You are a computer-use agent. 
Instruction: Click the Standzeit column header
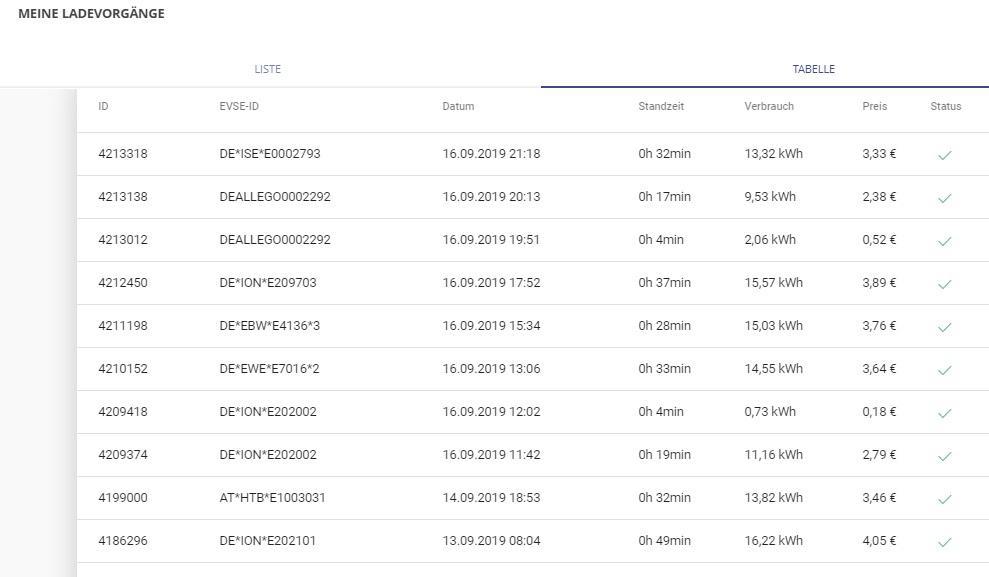point(661,106)
